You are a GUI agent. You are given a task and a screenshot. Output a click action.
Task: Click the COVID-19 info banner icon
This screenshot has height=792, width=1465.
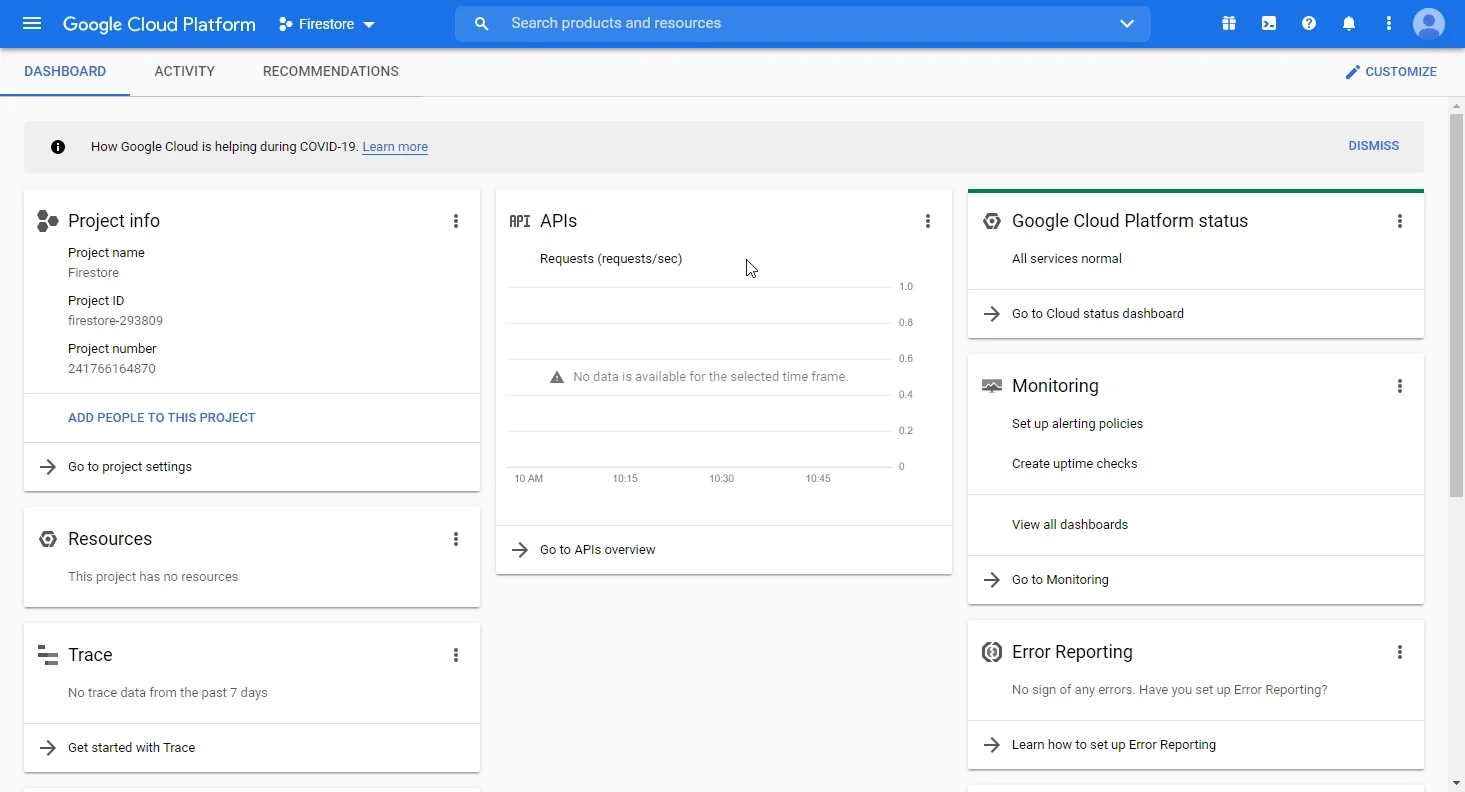pyautogui.click(x=58, y=147)
